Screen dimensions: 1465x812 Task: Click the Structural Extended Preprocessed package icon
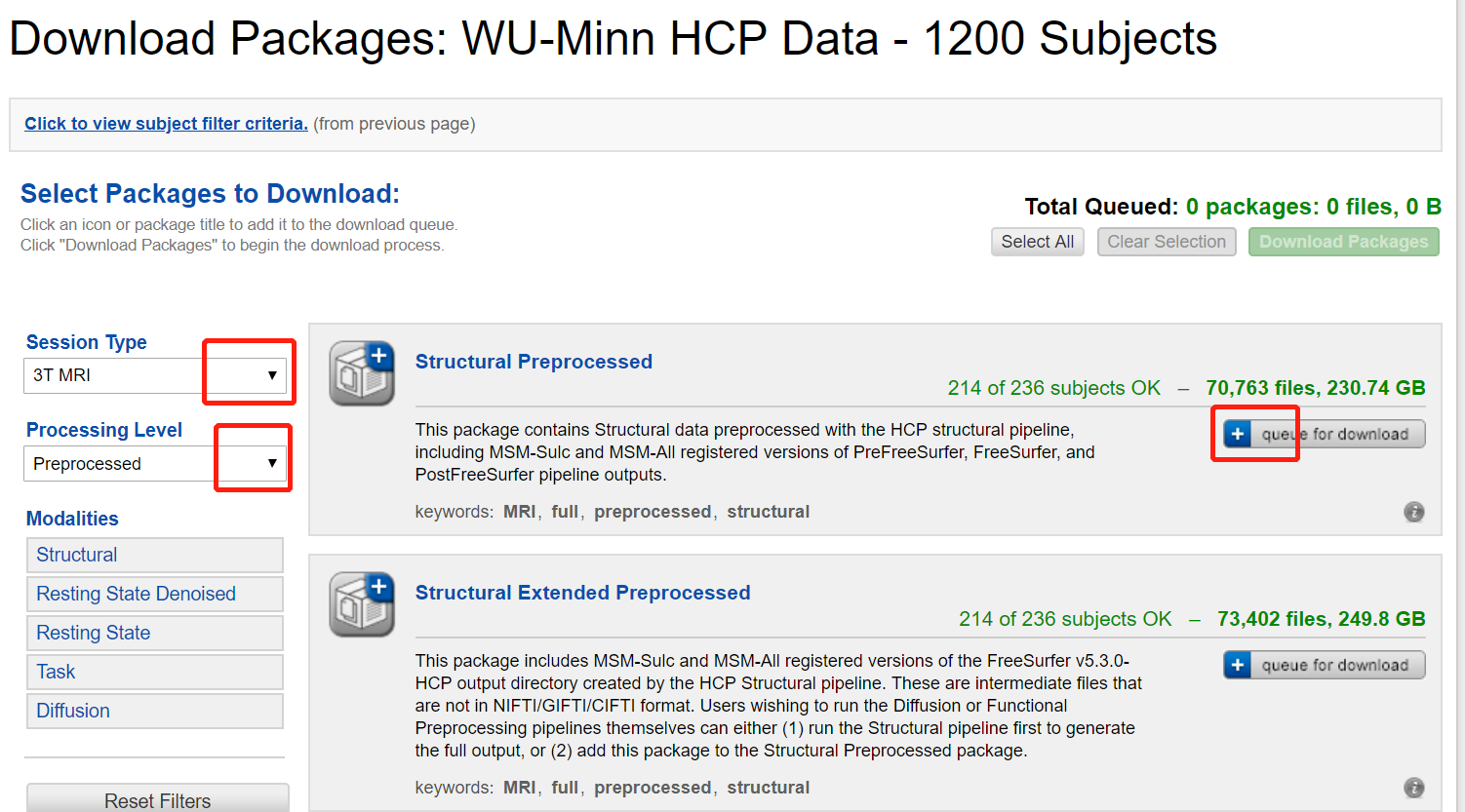[x=362, y=604]
